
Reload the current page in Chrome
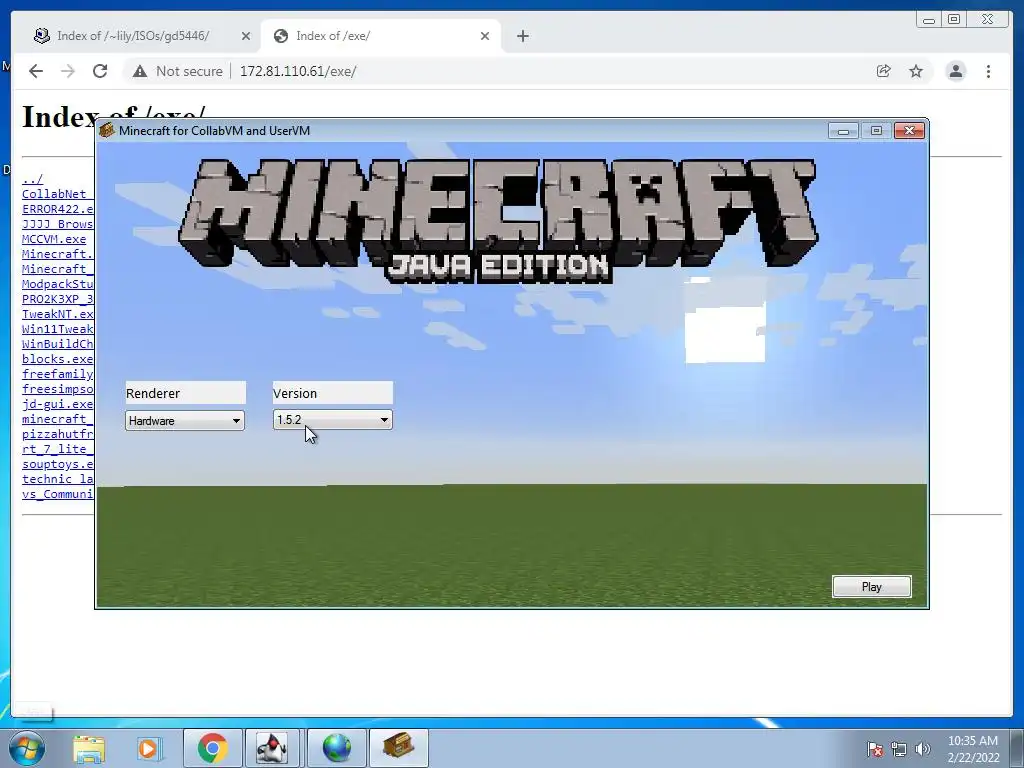tap(100, 71)
